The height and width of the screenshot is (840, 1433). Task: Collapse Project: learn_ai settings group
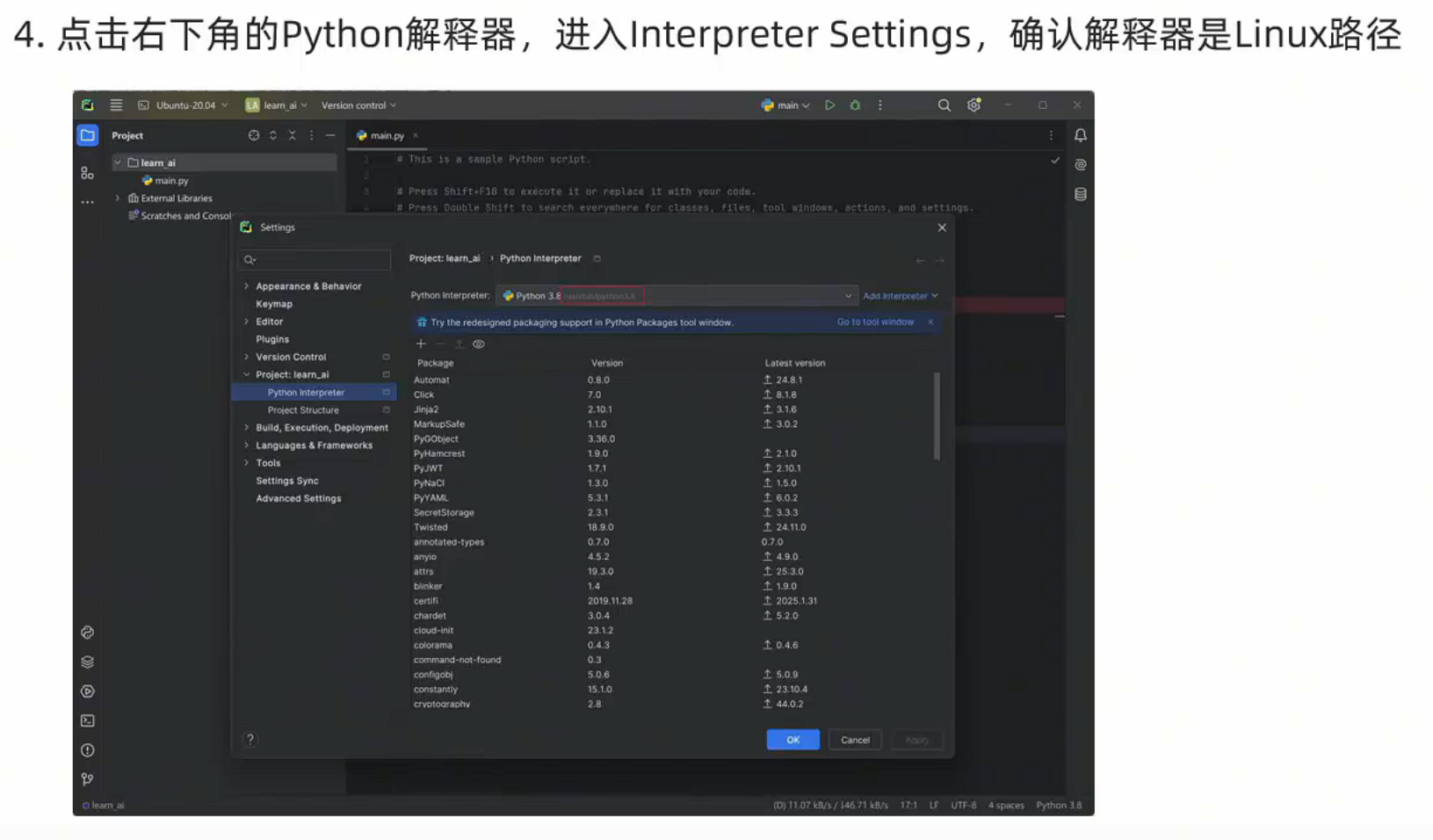[246, 374]
